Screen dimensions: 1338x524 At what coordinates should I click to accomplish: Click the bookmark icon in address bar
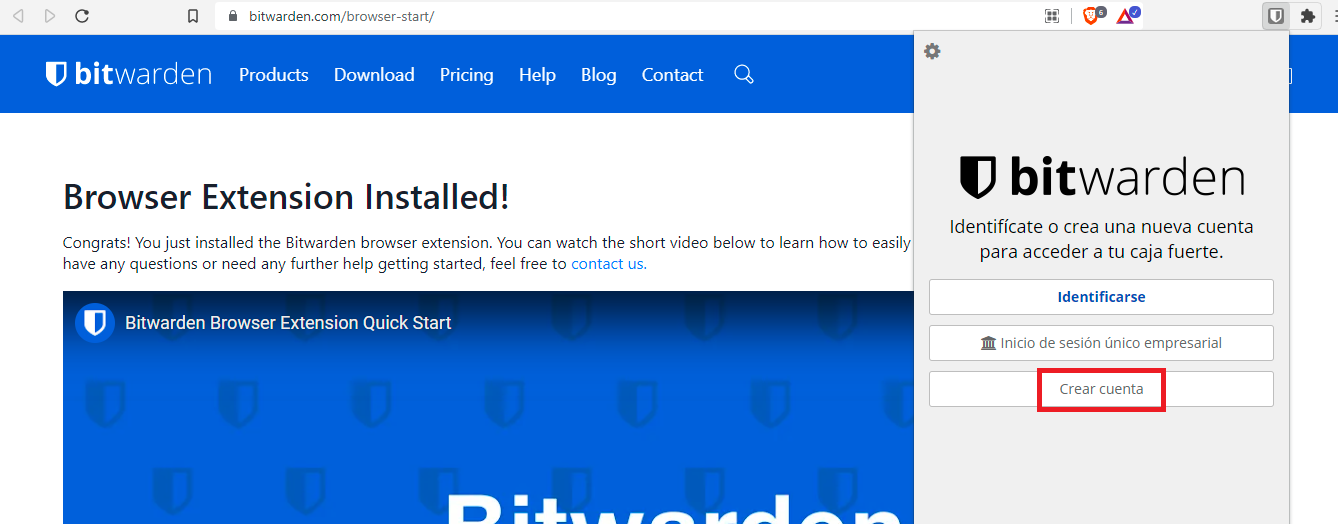click(194, 16)
